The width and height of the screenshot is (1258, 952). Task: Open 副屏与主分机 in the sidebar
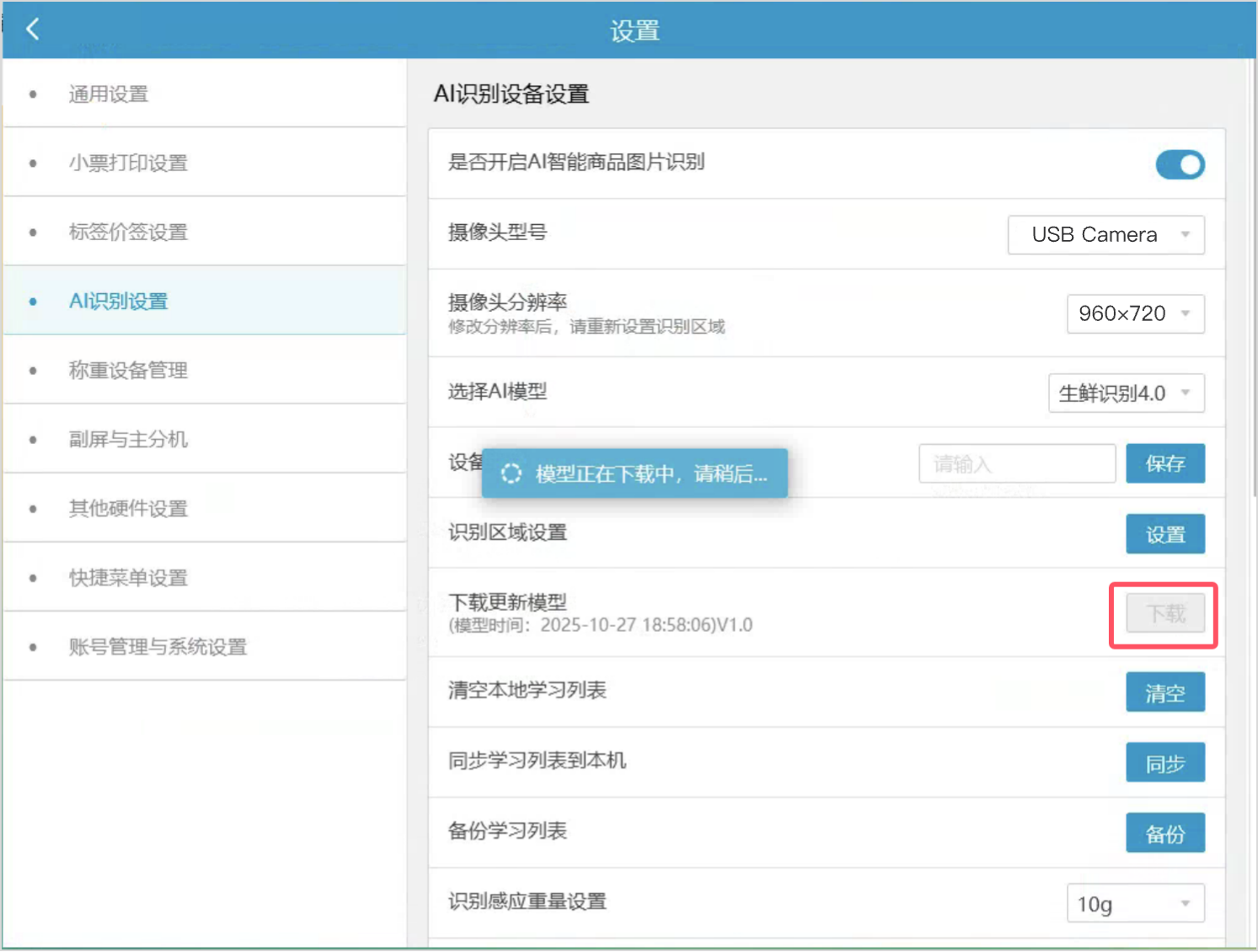pyautogui.click(x=205, y=439)
